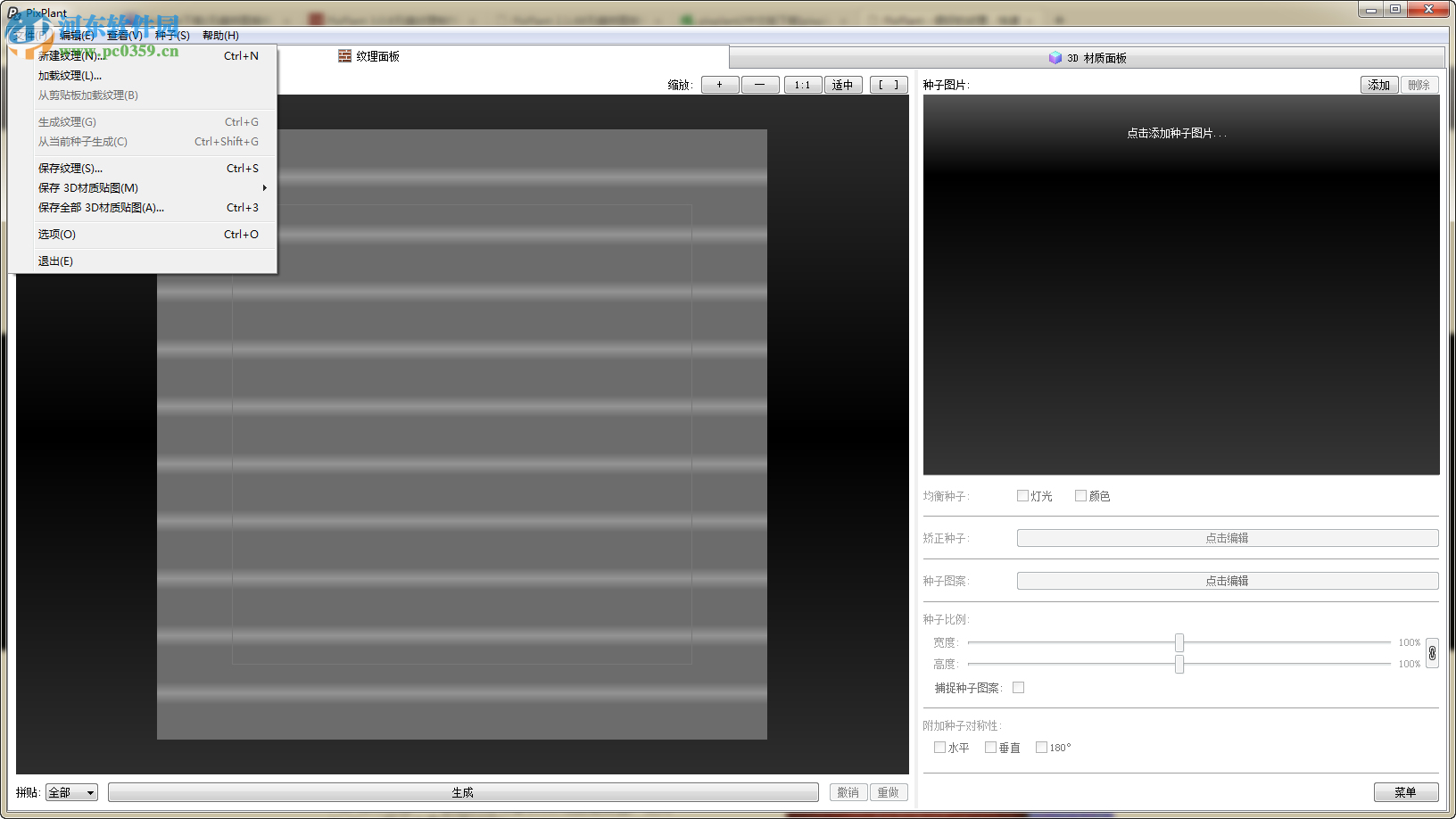Switch to the 纹理面板 tab
This screenshot has width=1456, height=819.
(368, 56)
